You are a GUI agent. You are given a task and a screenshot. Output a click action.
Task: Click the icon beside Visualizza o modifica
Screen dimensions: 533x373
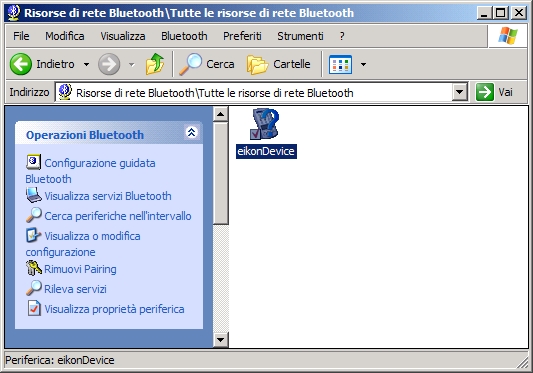point(33,235)
